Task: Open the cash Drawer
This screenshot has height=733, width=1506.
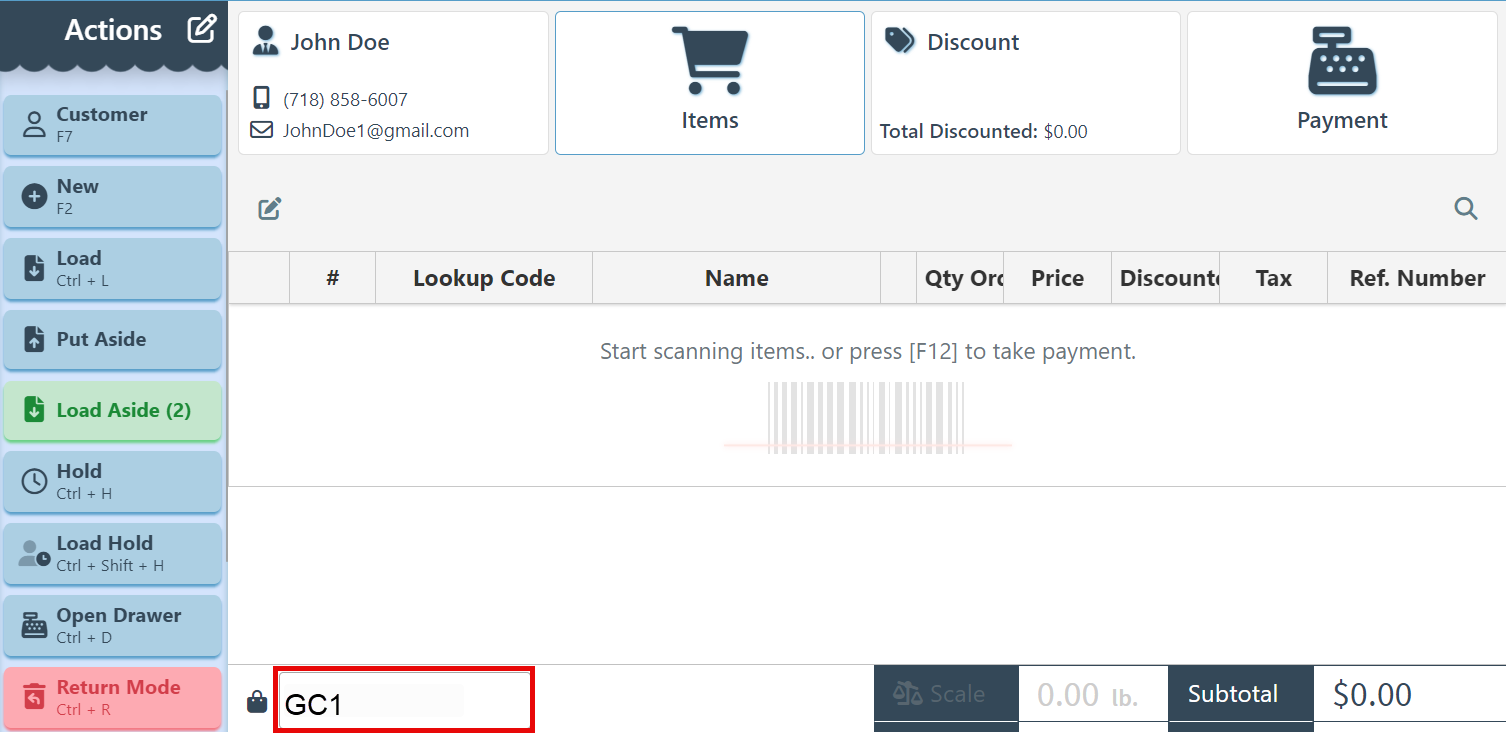Action: click(112, 626)
